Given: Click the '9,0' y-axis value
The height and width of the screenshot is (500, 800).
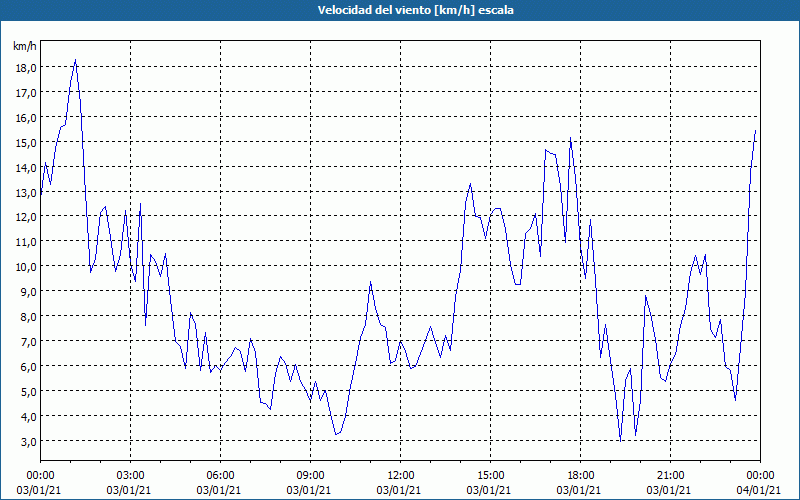Looking at the screenshot, I should [x=28, y=292].
